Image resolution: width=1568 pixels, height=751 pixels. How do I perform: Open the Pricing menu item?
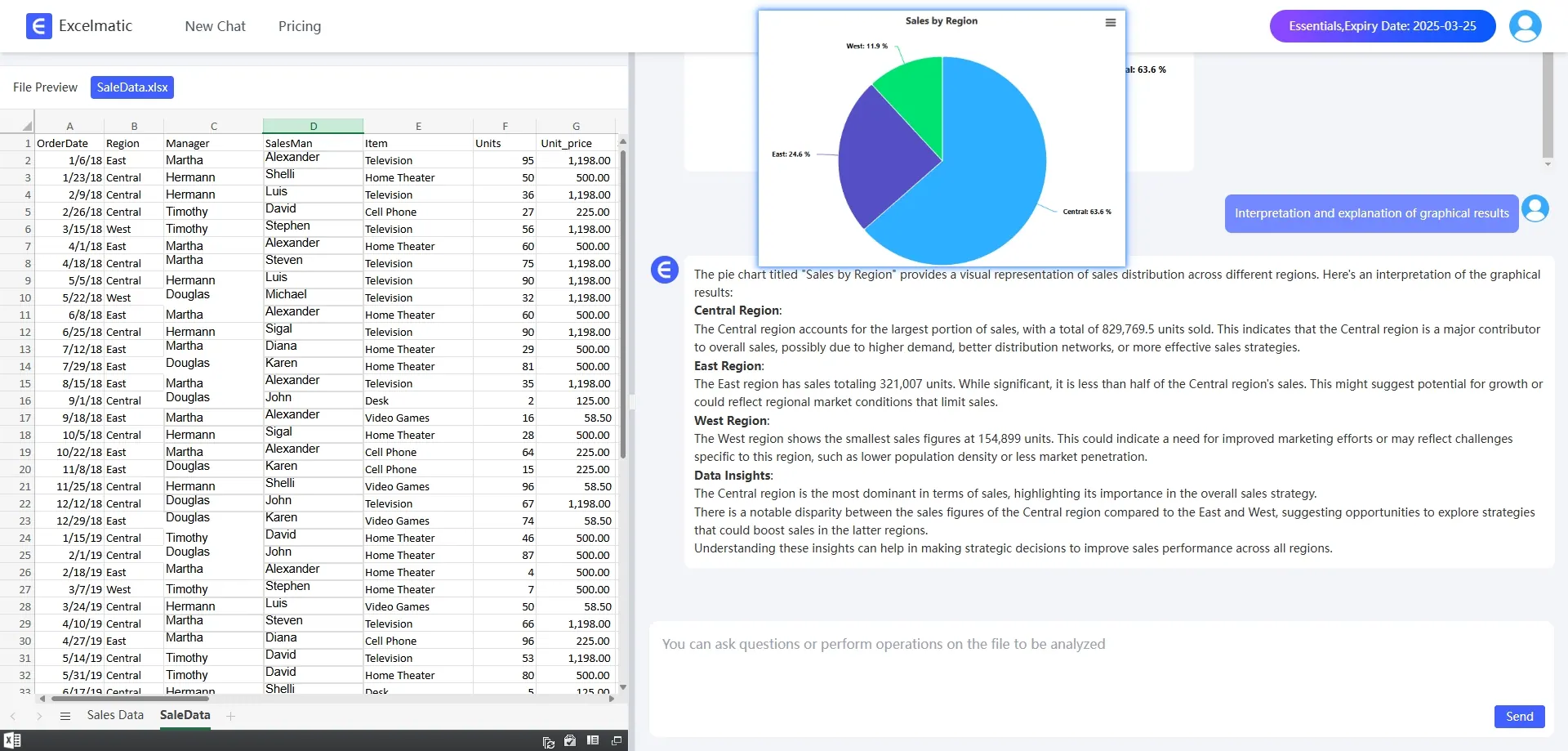point(299,26)
